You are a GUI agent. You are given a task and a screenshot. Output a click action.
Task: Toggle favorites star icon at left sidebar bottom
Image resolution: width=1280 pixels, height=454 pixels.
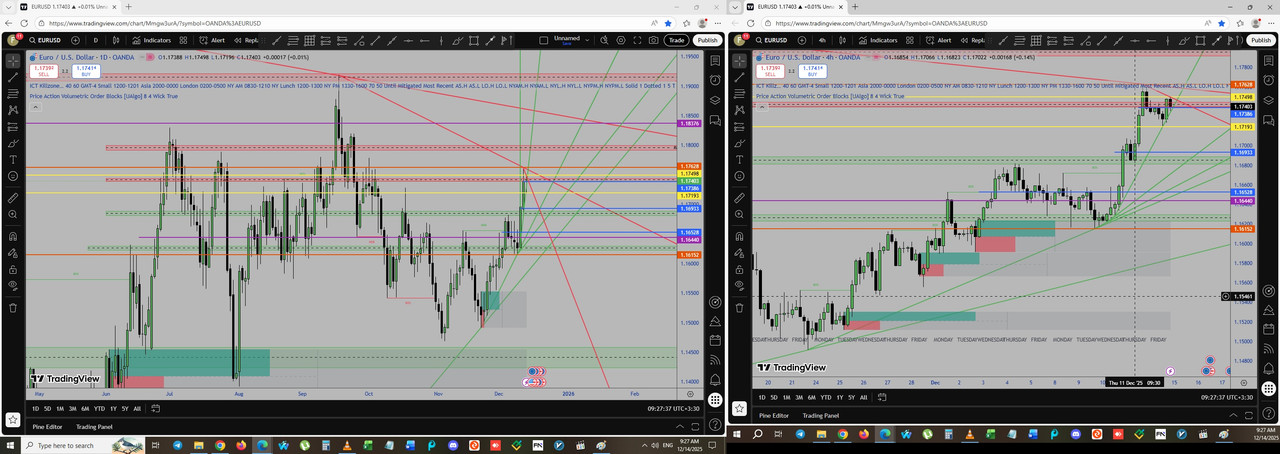click(12, 420)
